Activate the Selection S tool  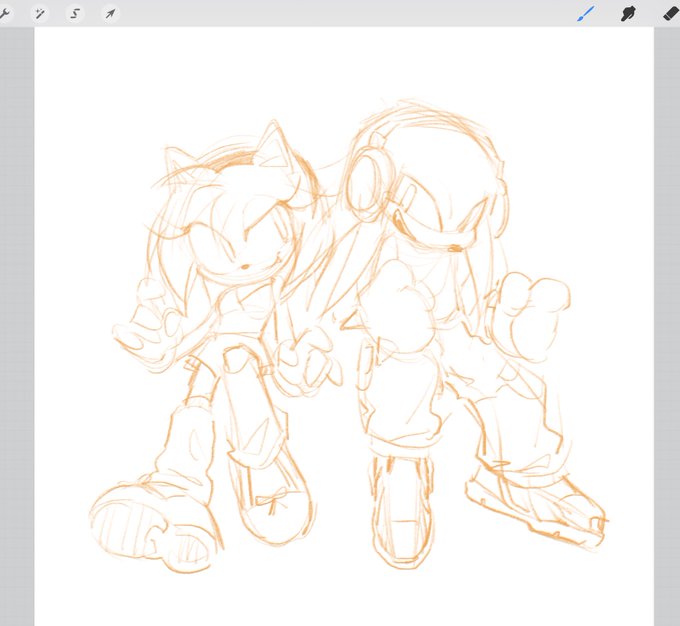[x=75, y=14]
